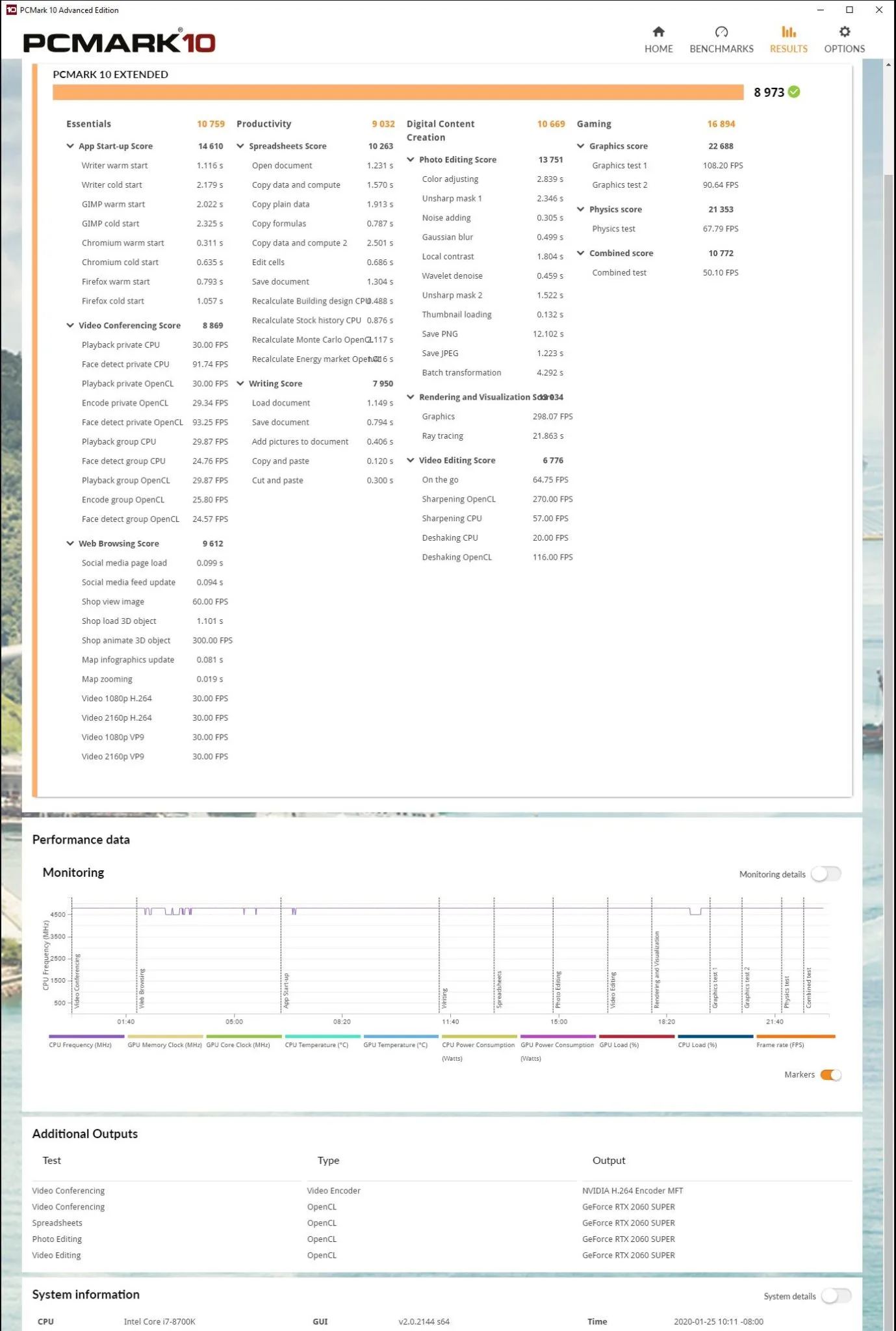Click Digital Content Creation score 10 669
This screenshot has width=896, height=1331.
(551, 124)
